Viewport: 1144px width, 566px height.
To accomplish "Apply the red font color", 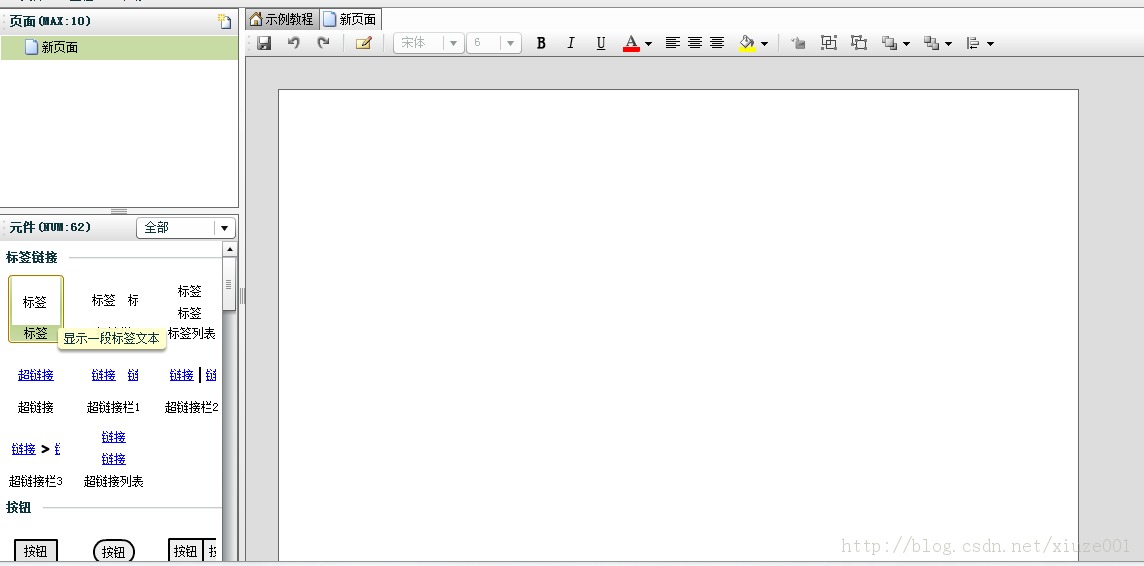I will click(631, 43).
